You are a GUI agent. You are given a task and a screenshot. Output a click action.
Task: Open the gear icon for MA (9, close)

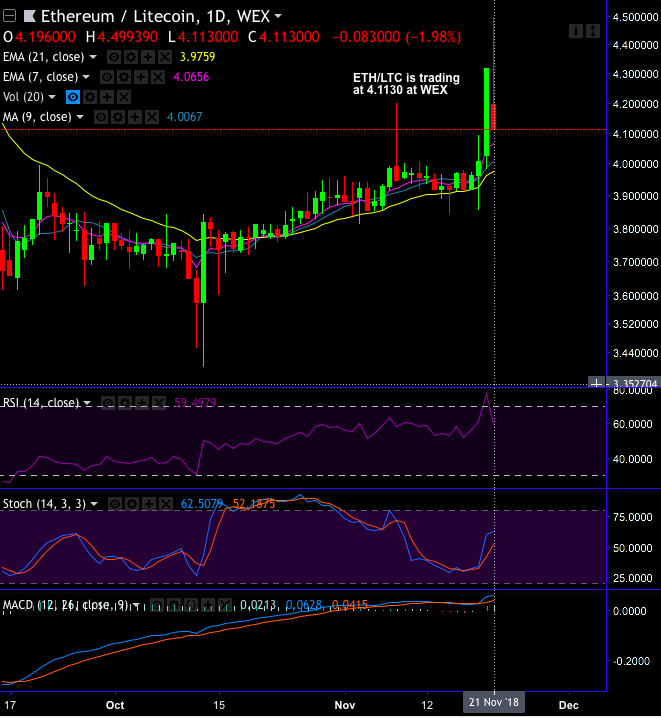[x=118, y=117]
